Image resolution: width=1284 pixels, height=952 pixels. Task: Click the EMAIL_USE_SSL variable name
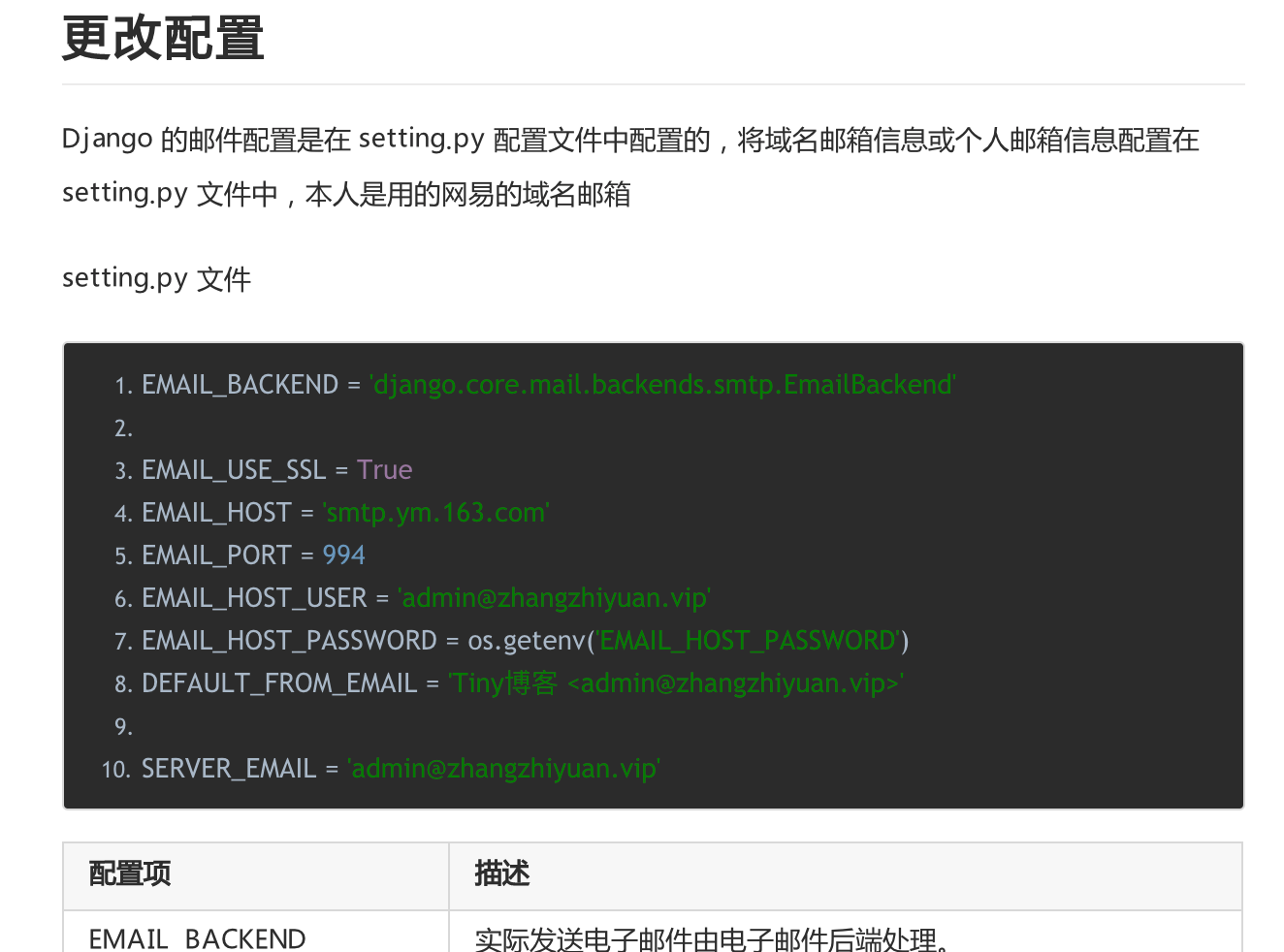(234, 470)
